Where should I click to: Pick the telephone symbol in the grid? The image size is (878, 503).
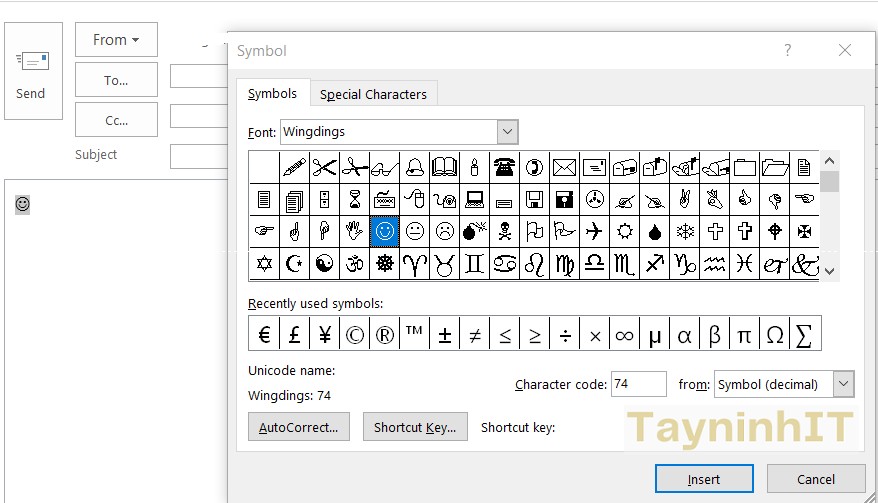(x=505, y=166)
